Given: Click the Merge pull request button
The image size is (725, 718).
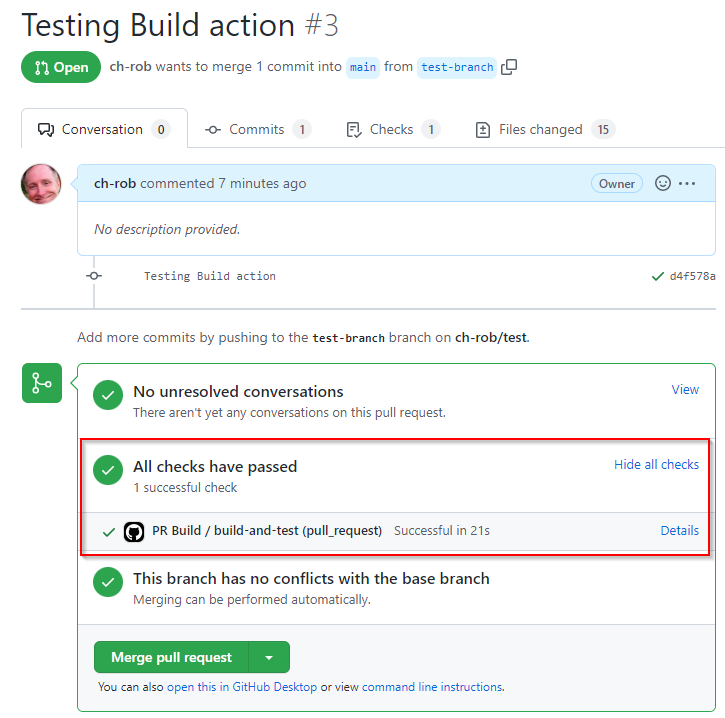Looking at the screenshot, I should [x=171, y=657].
